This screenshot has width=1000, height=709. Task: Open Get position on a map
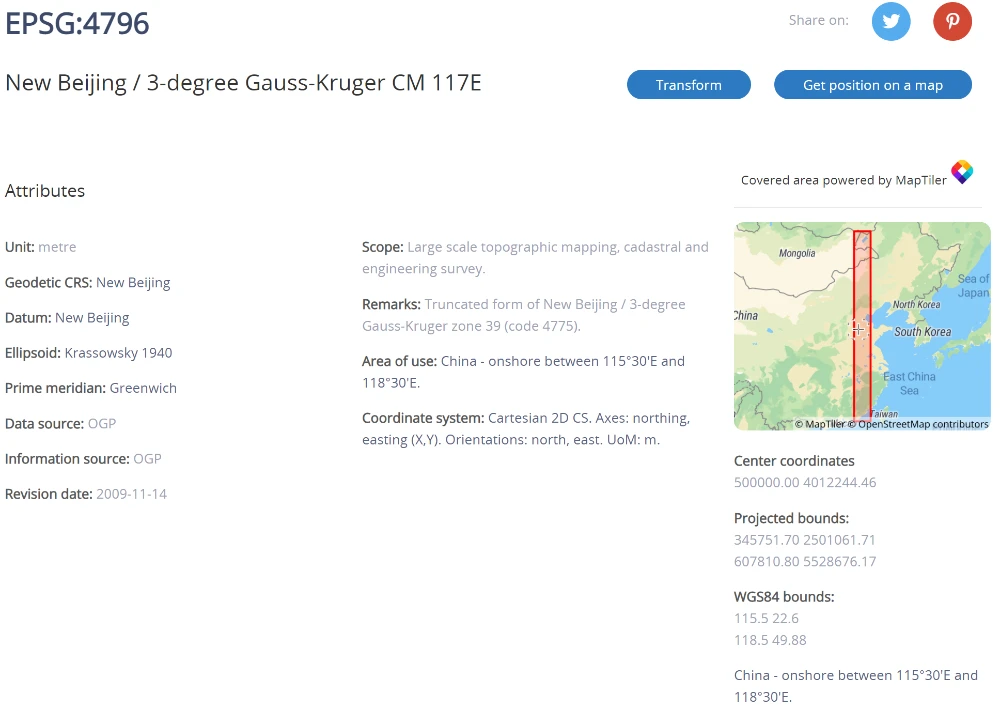click(x=872, y=85)
